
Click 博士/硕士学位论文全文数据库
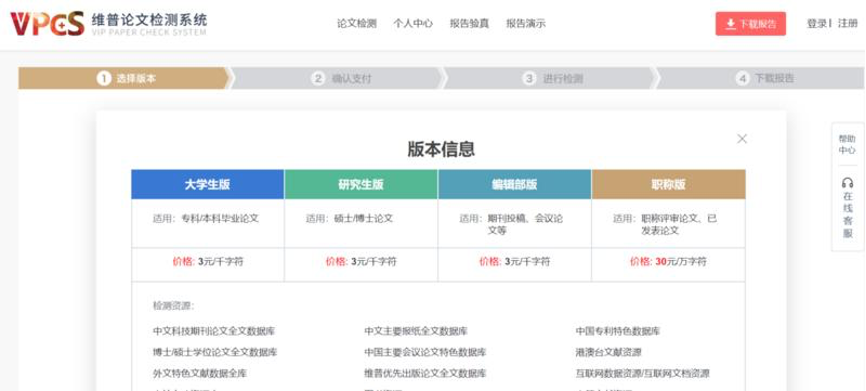pyautogui.click(x=215, y=352)
